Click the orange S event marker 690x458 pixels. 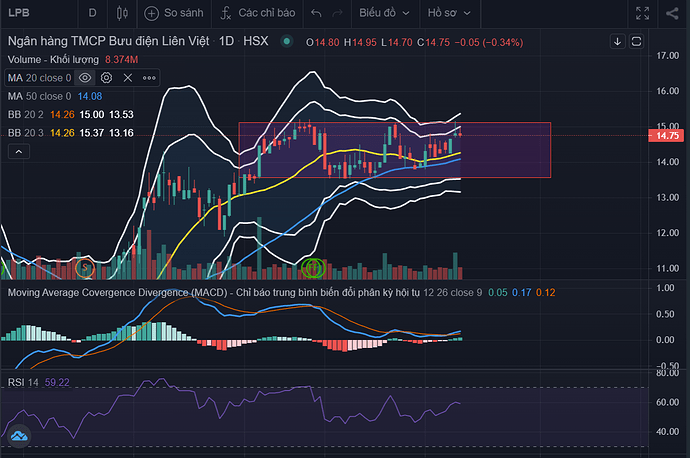(85, 267)
